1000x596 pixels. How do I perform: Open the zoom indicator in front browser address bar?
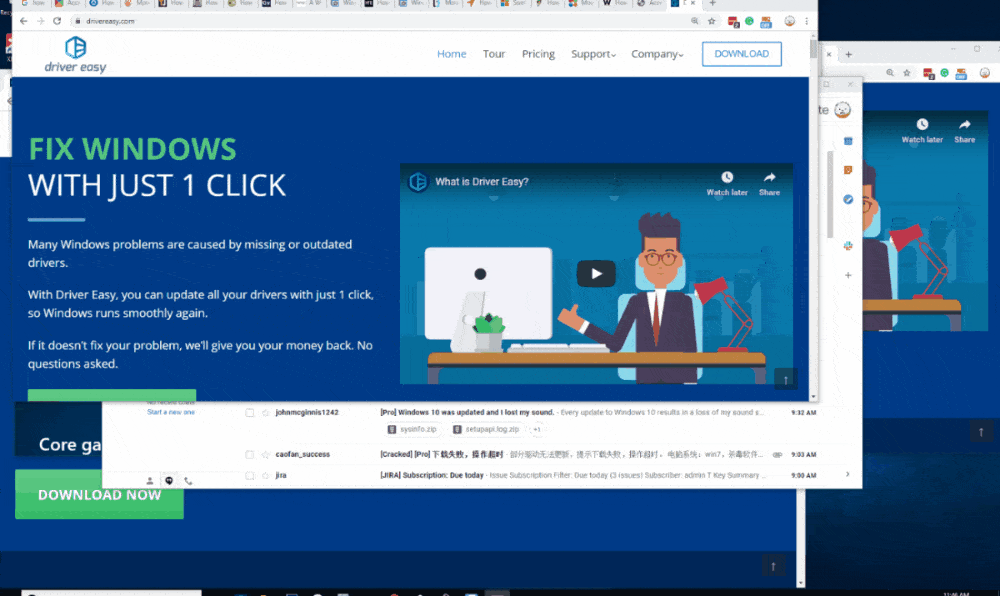click(695, 21)
